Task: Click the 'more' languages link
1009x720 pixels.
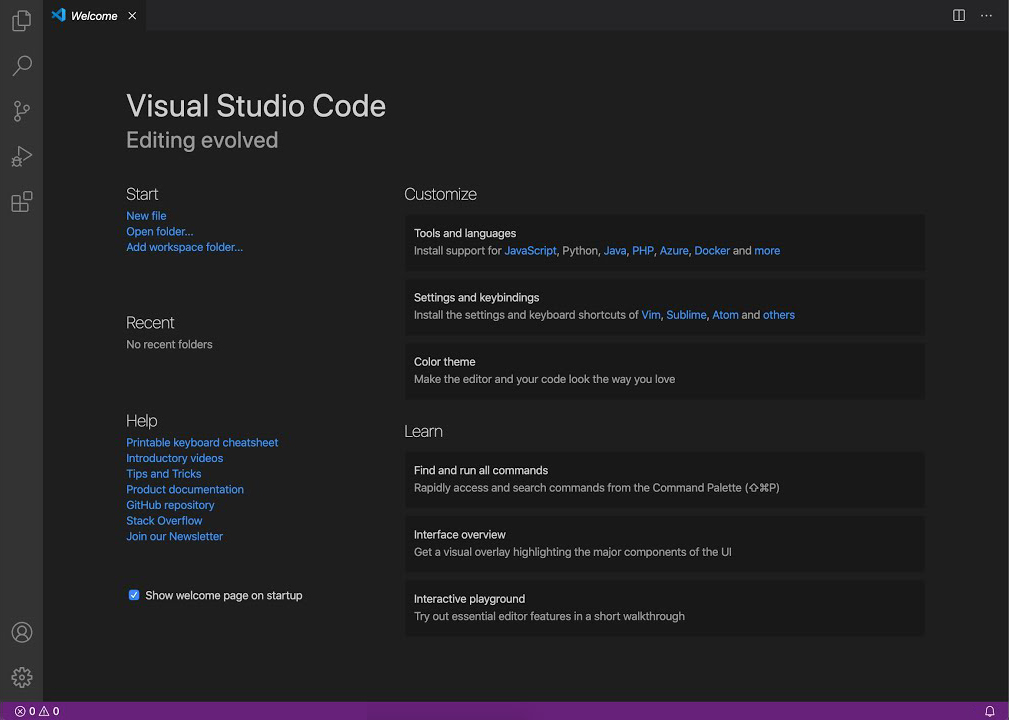Action: [767, 251]
